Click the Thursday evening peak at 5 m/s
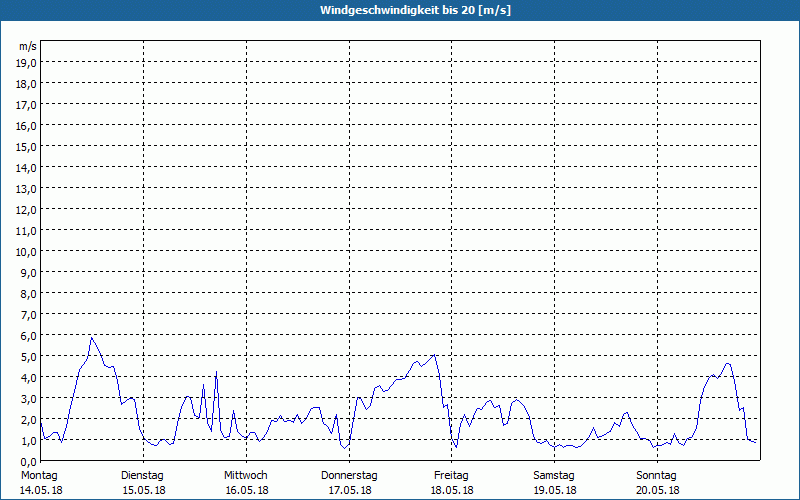The width and height of the screenshot is (800, 500). click(434, 355)
